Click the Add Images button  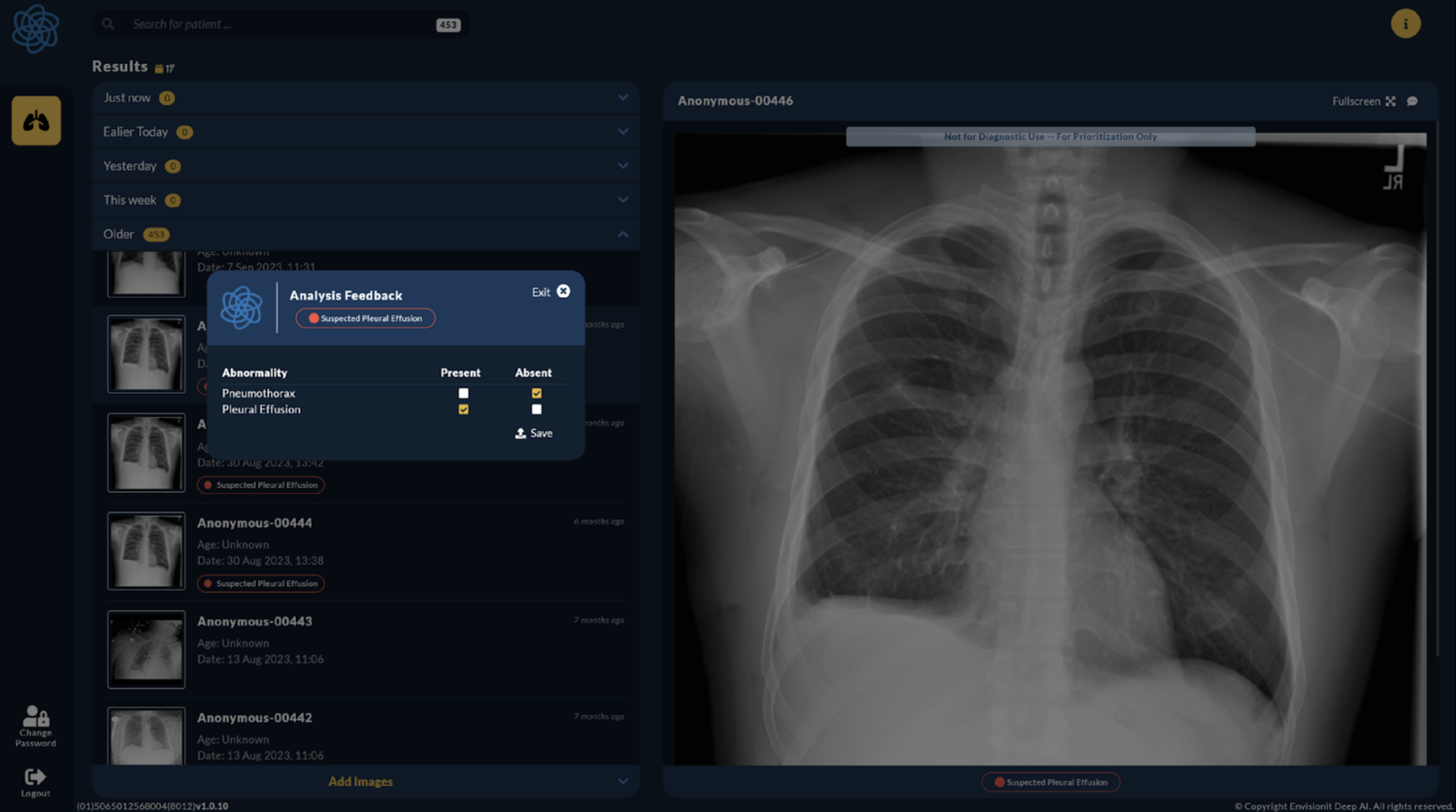point(360,781)
